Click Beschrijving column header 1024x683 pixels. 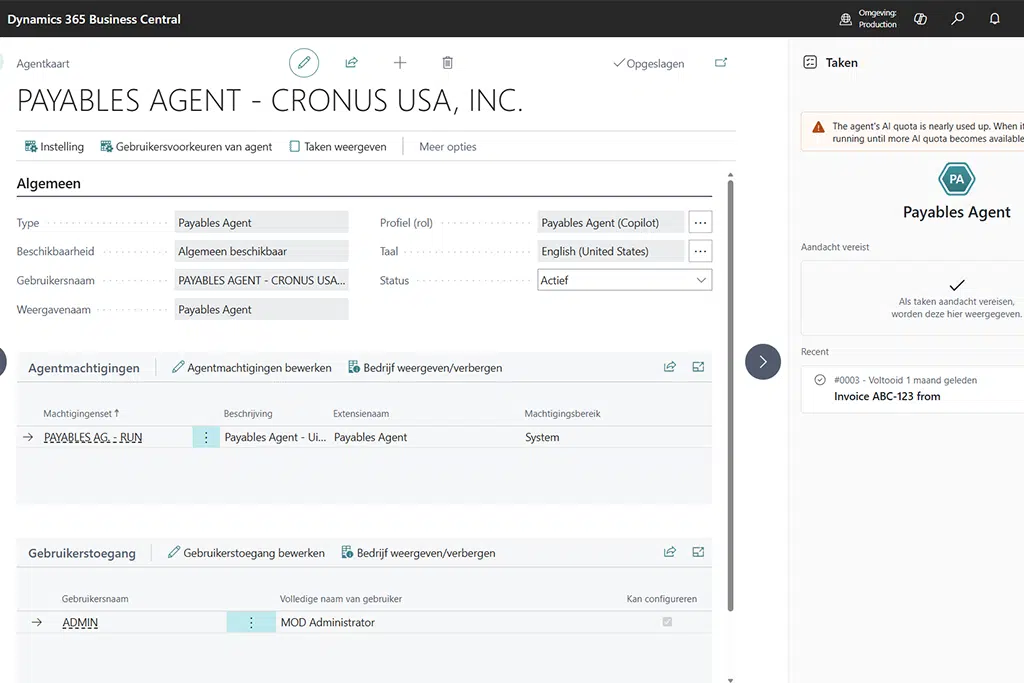pos(248,414)
